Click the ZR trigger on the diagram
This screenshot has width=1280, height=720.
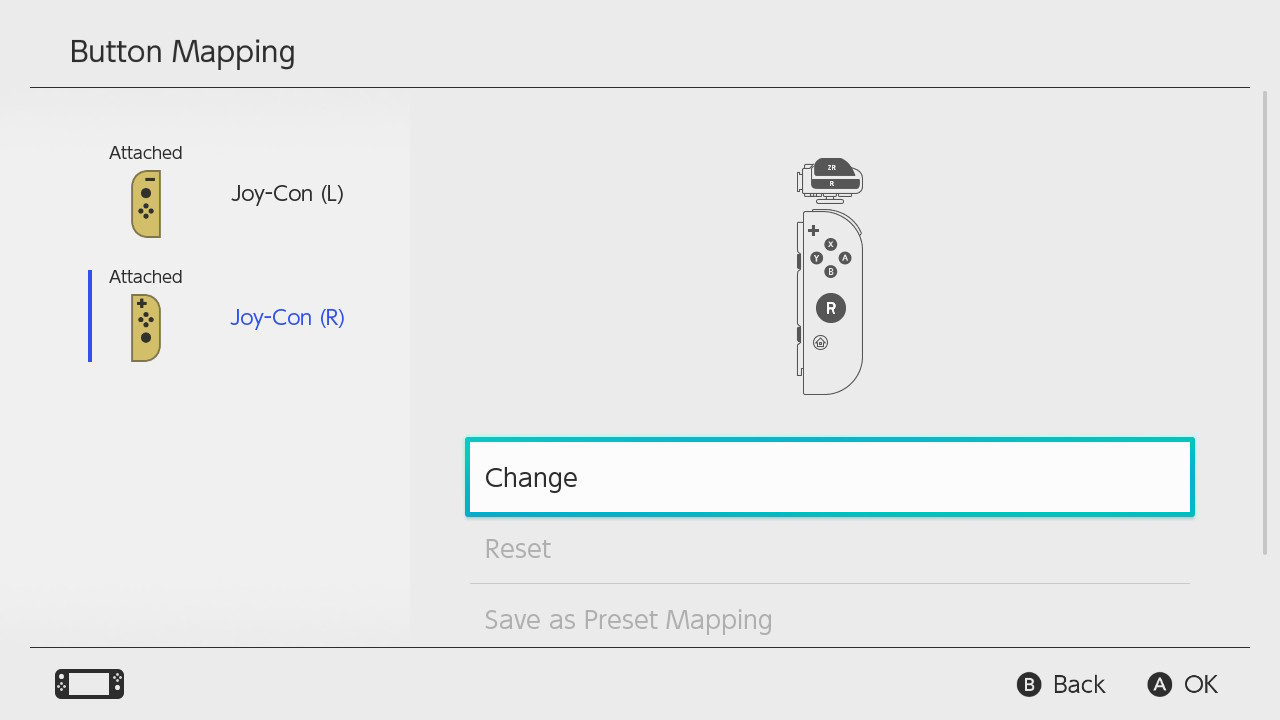(831, 167)
